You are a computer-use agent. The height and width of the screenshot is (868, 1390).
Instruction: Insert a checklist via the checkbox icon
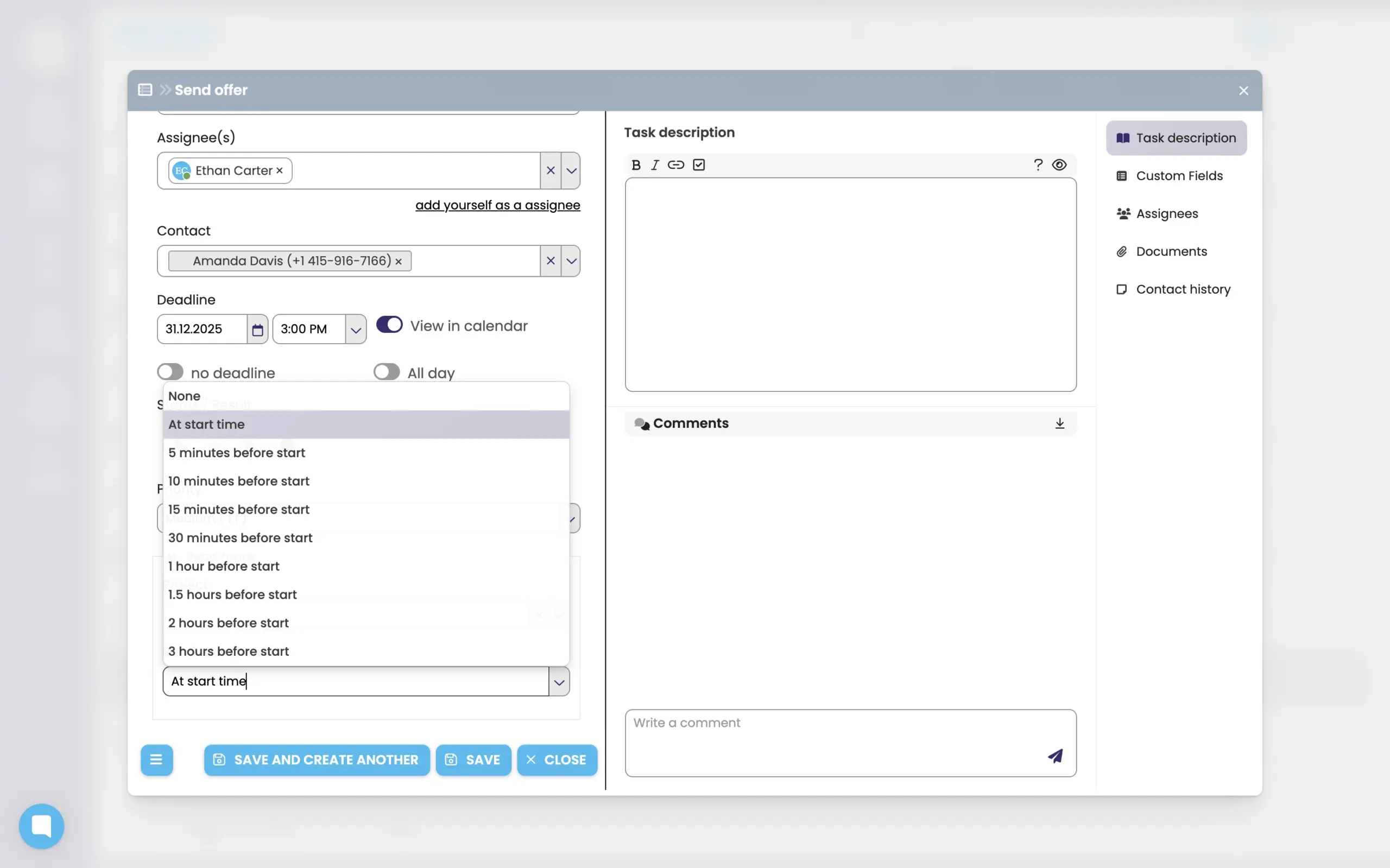[x=699, y=166]
